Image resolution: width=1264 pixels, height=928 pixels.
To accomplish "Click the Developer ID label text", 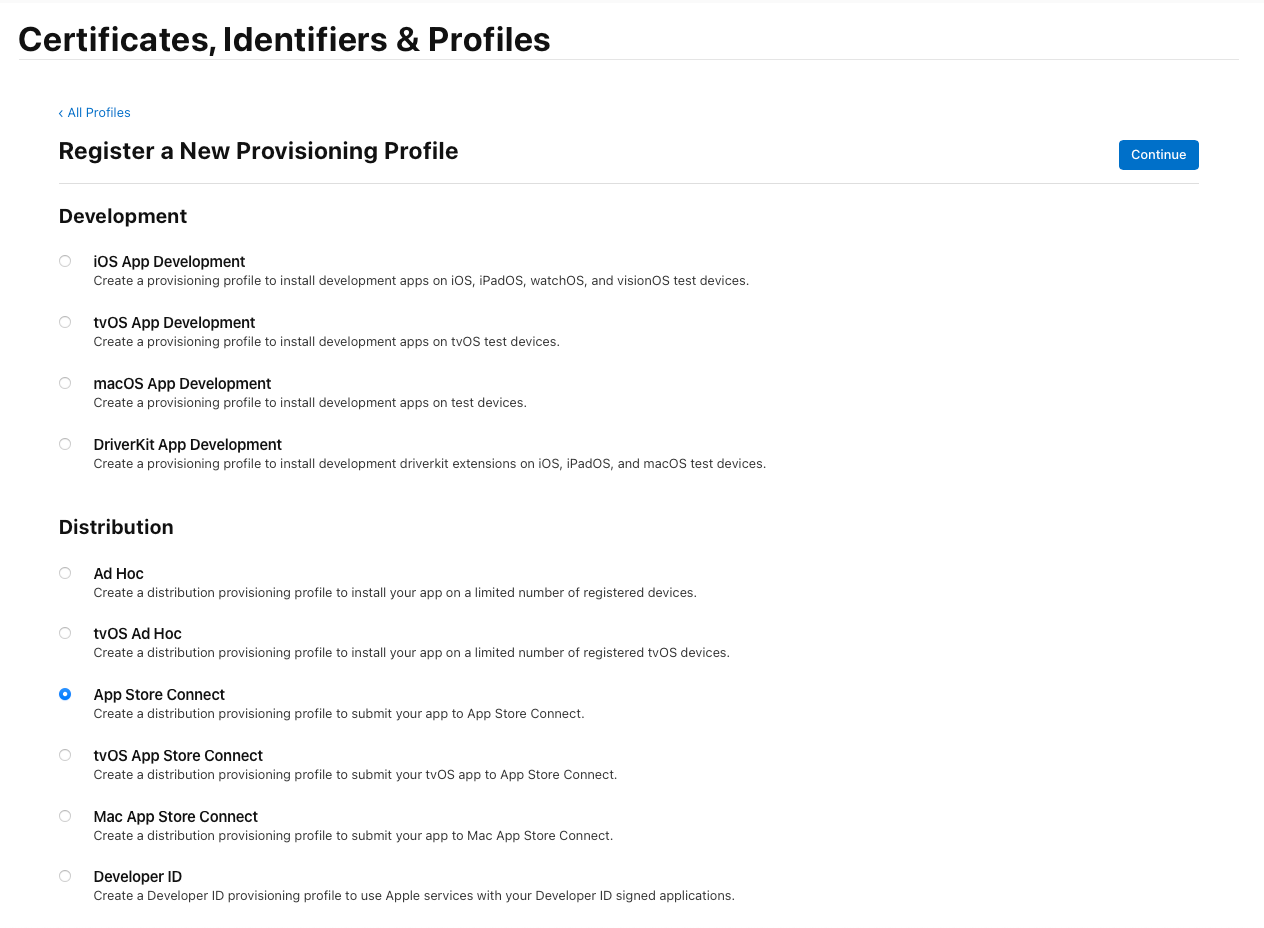I will tap(137, 876).
